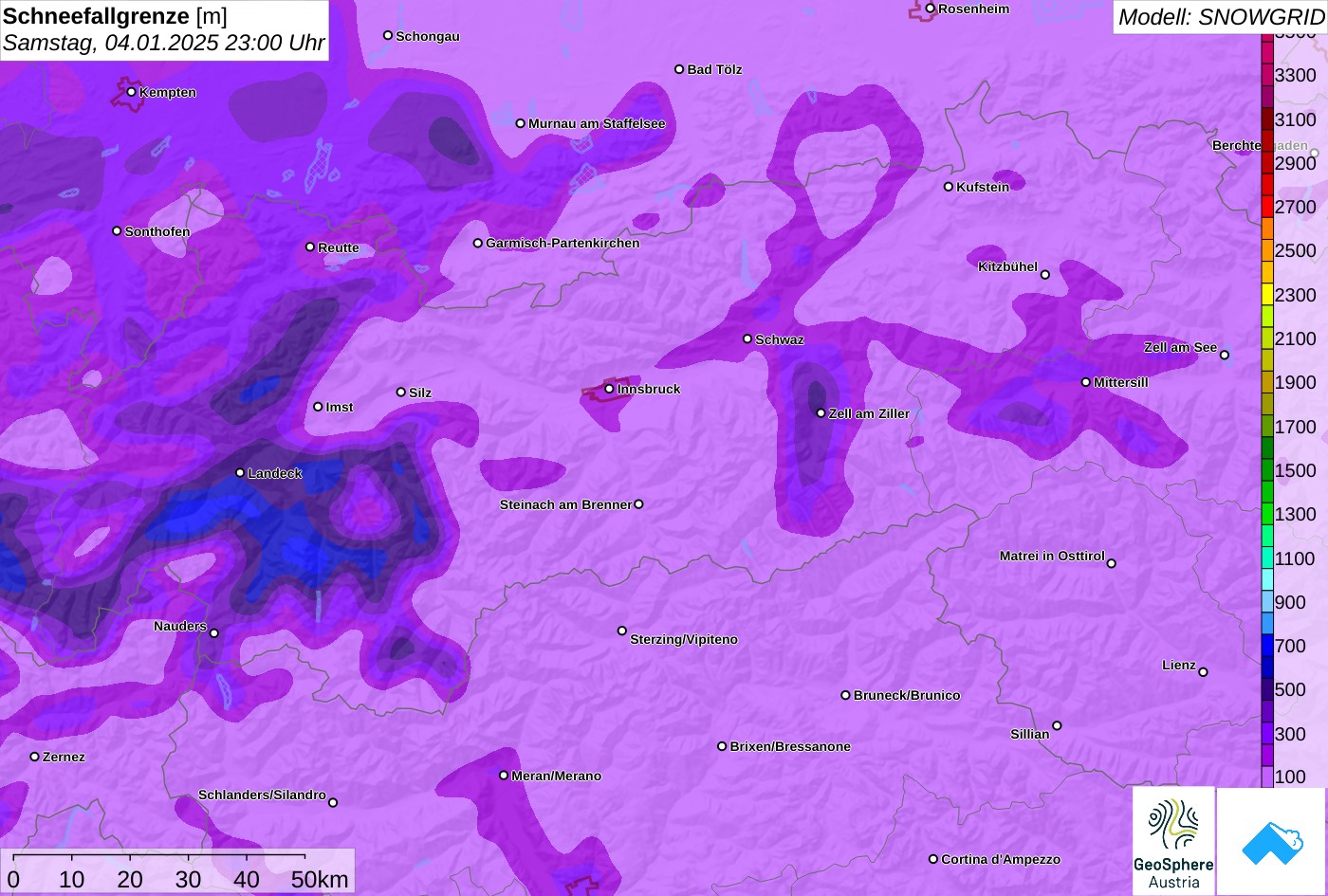This screenshot has width=1328, height=896.
Task: Click the Mittersill location marker
Action: coord(1086,382)
